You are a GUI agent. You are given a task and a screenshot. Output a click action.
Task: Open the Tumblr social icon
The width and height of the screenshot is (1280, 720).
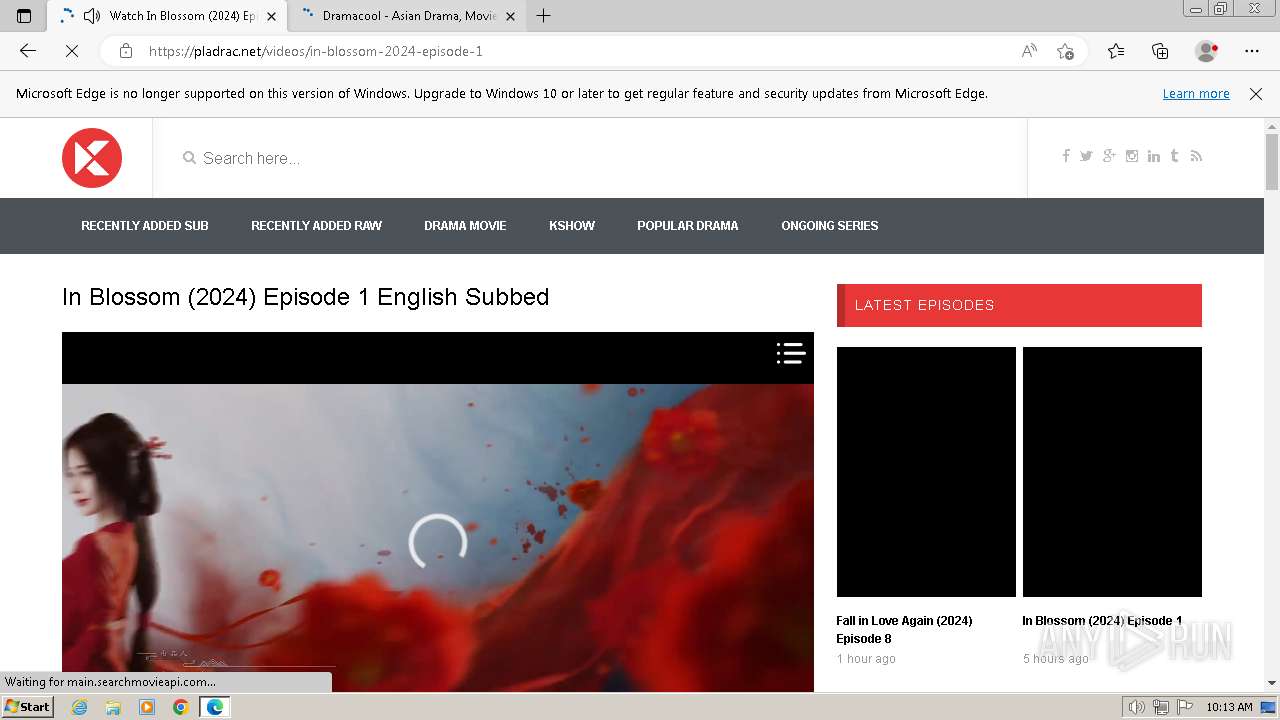1174,156
